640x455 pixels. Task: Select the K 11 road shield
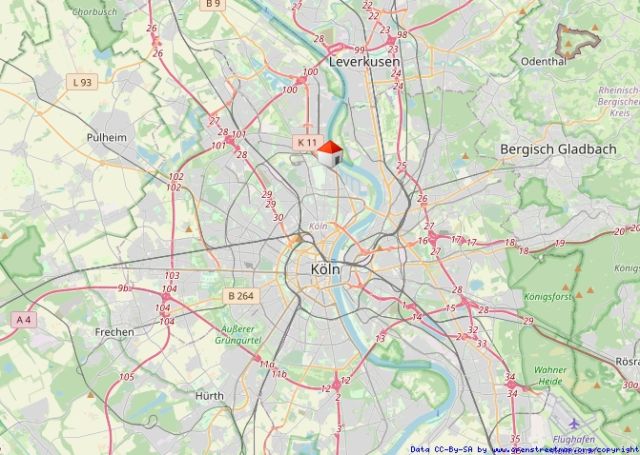point(307,142)
